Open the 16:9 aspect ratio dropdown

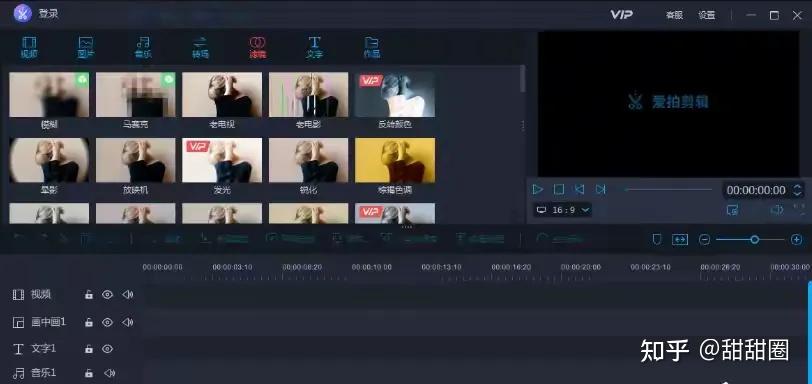pos(563,210)
